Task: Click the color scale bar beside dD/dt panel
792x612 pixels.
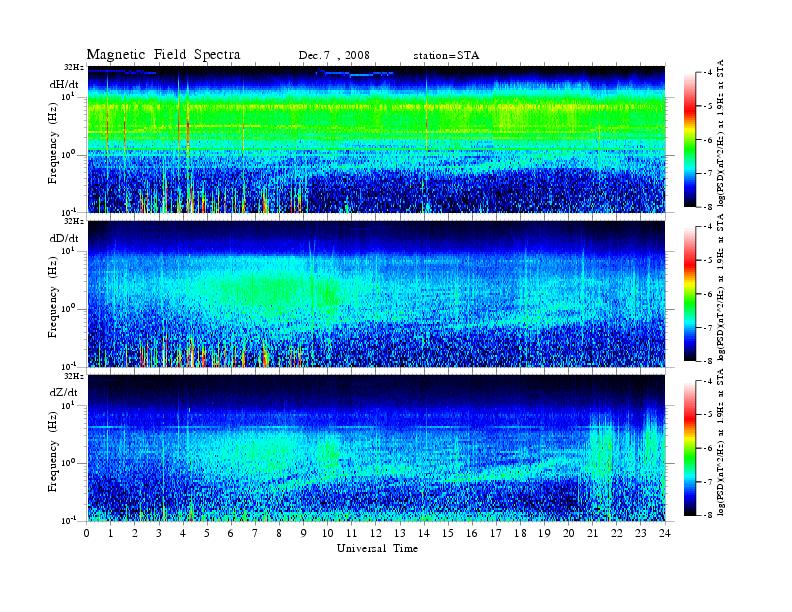Action: tap(690, 293)
